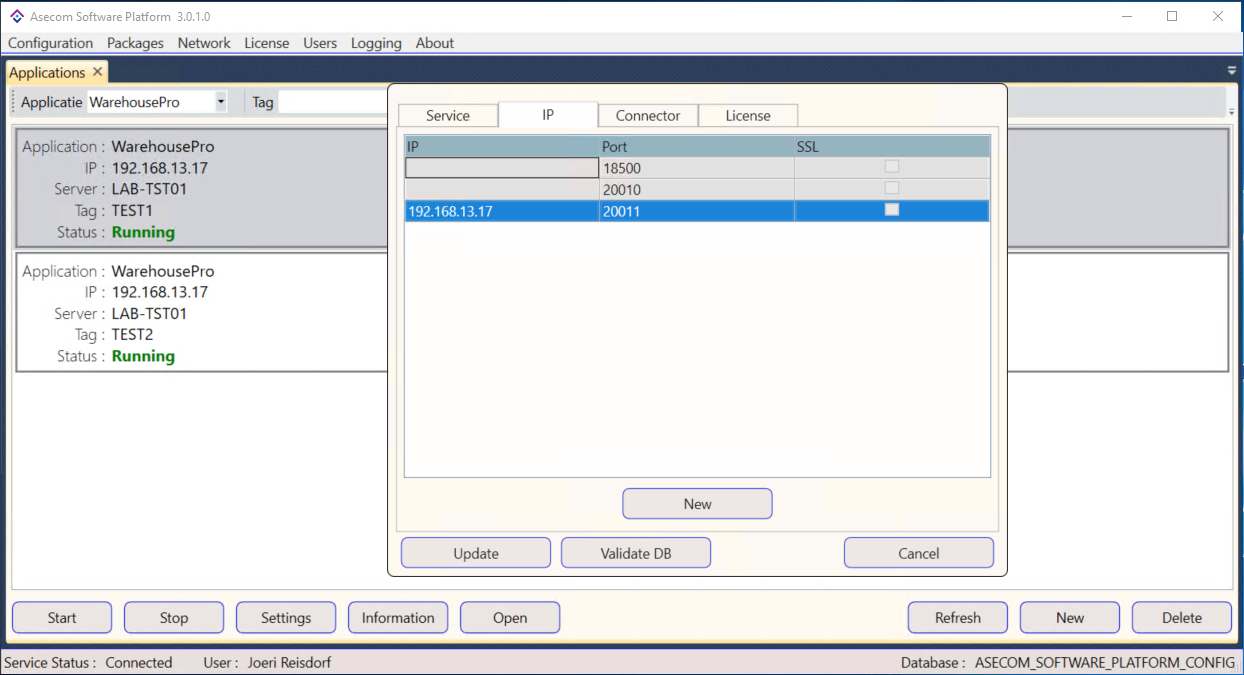Open the License tab in dialog
Image resolution: width=1244 pixels, height=675 pixels.
click(x=747, y=116)
